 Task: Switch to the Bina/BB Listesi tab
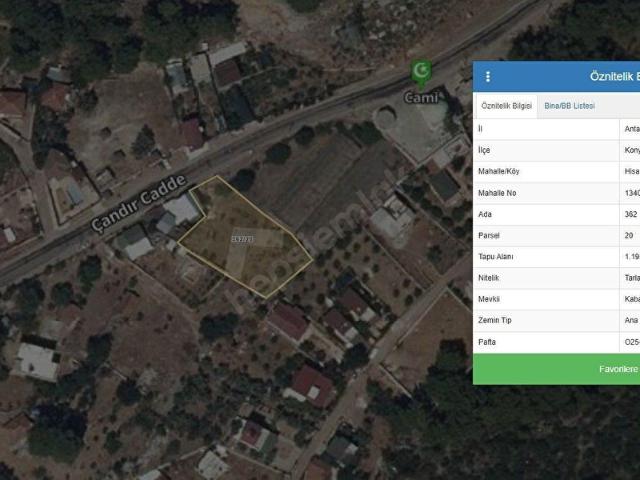568,106
